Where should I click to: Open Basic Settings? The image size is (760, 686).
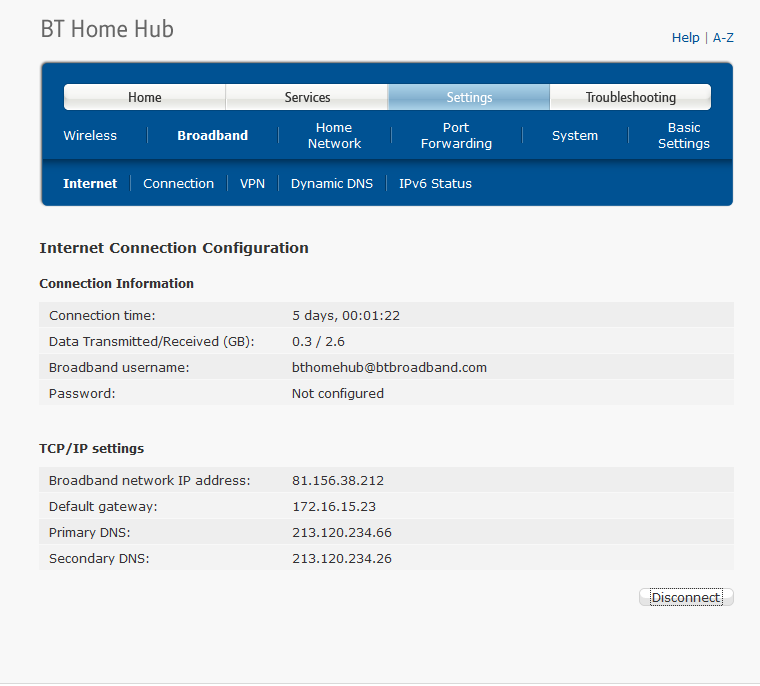pyautogui.click(x=683, y=135)
